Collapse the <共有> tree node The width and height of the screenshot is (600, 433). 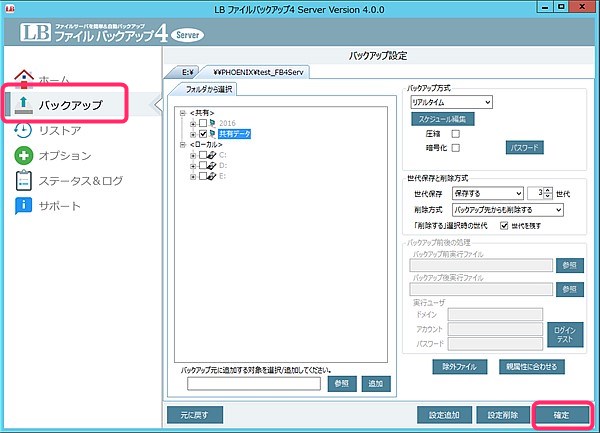pos(183,113)
